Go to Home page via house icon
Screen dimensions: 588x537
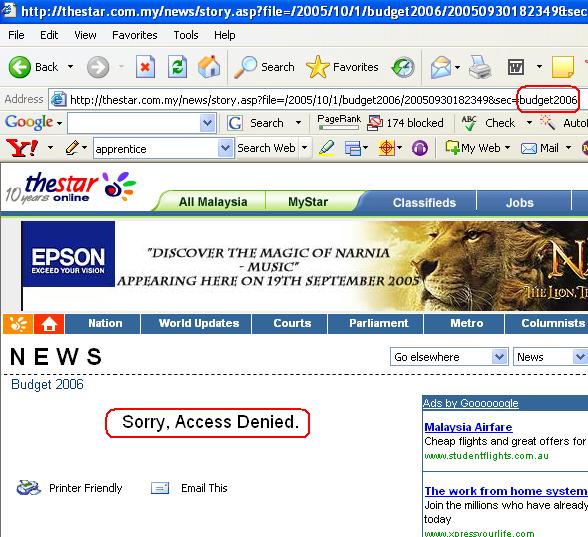209,67
